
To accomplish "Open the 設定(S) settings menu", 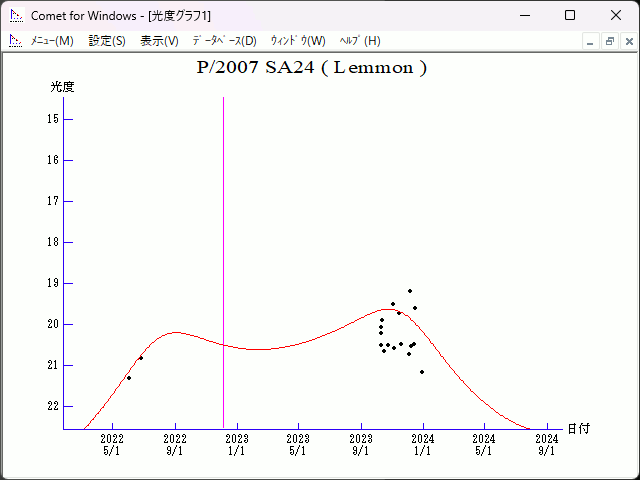I will 107,41.
